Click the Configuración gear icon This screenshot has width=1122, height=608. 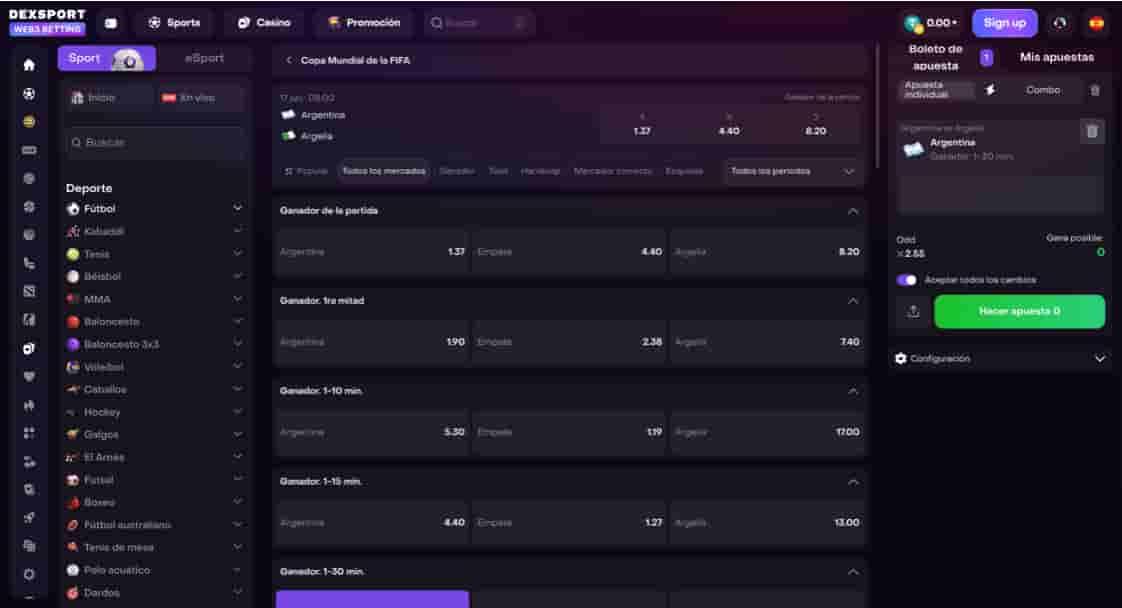pyautogui.click(x=901, y=358)
